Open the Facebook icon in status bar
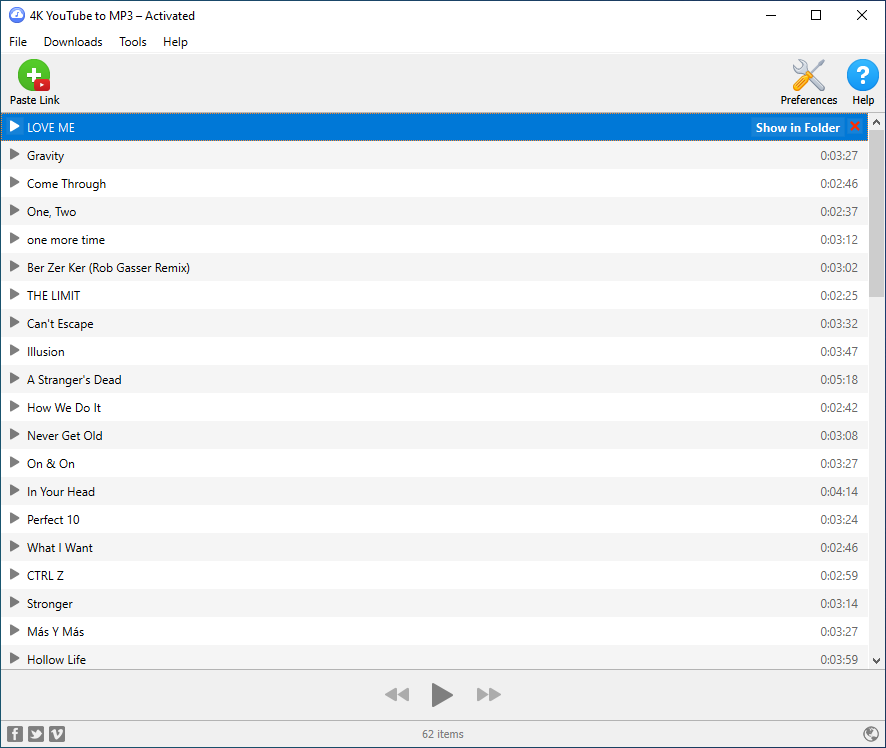The height and width of the screenshot is (748, 886). click(x=15, y=734)
